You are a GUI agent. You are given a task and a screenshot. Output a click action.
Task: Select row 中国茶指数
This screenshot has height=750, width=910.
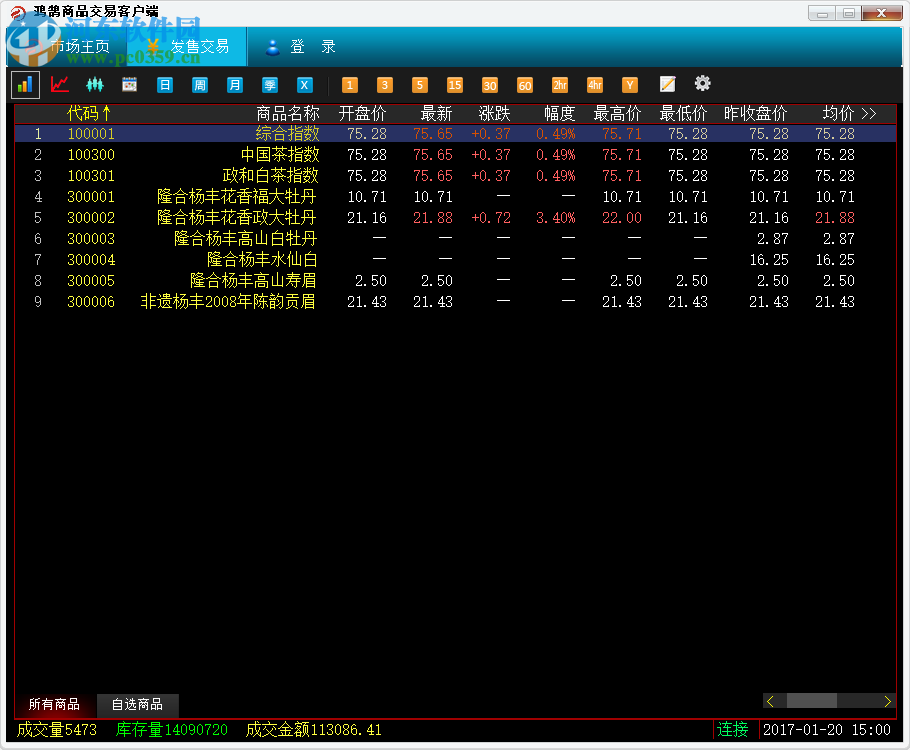(x=455, y=154)
